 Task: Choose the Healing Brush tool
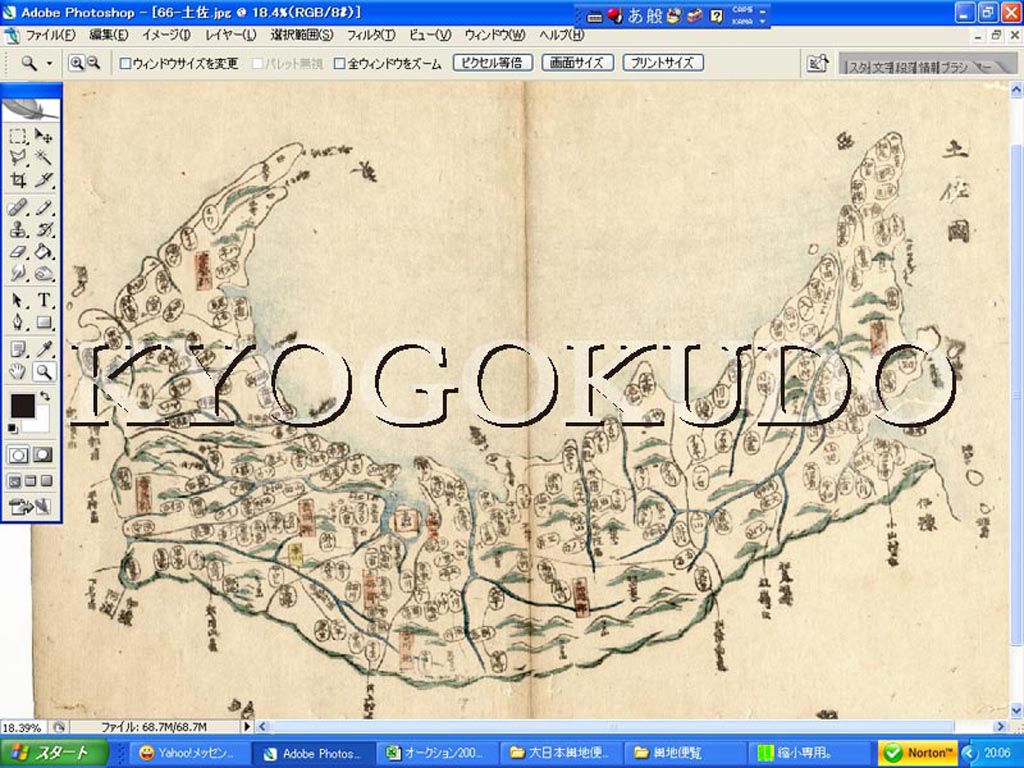coord(18,208)
